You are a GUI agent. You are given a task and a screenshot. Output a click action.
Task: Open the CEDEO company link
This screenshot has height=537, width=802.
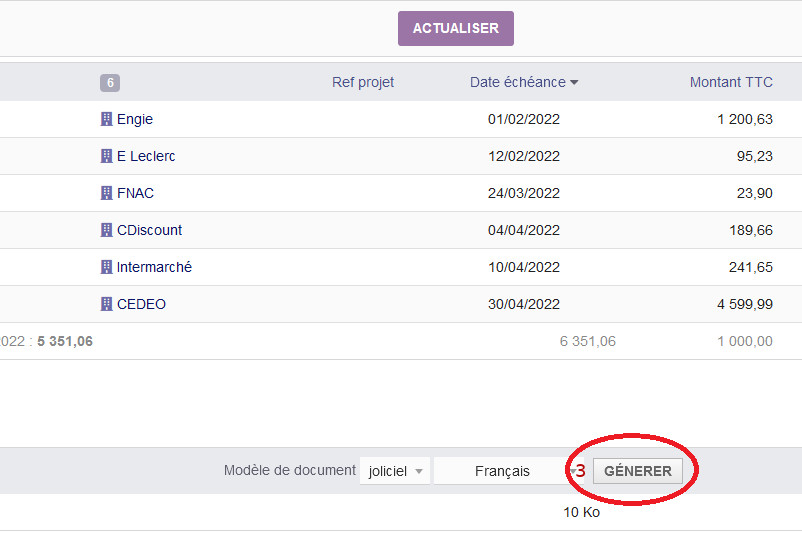(141, 304)
